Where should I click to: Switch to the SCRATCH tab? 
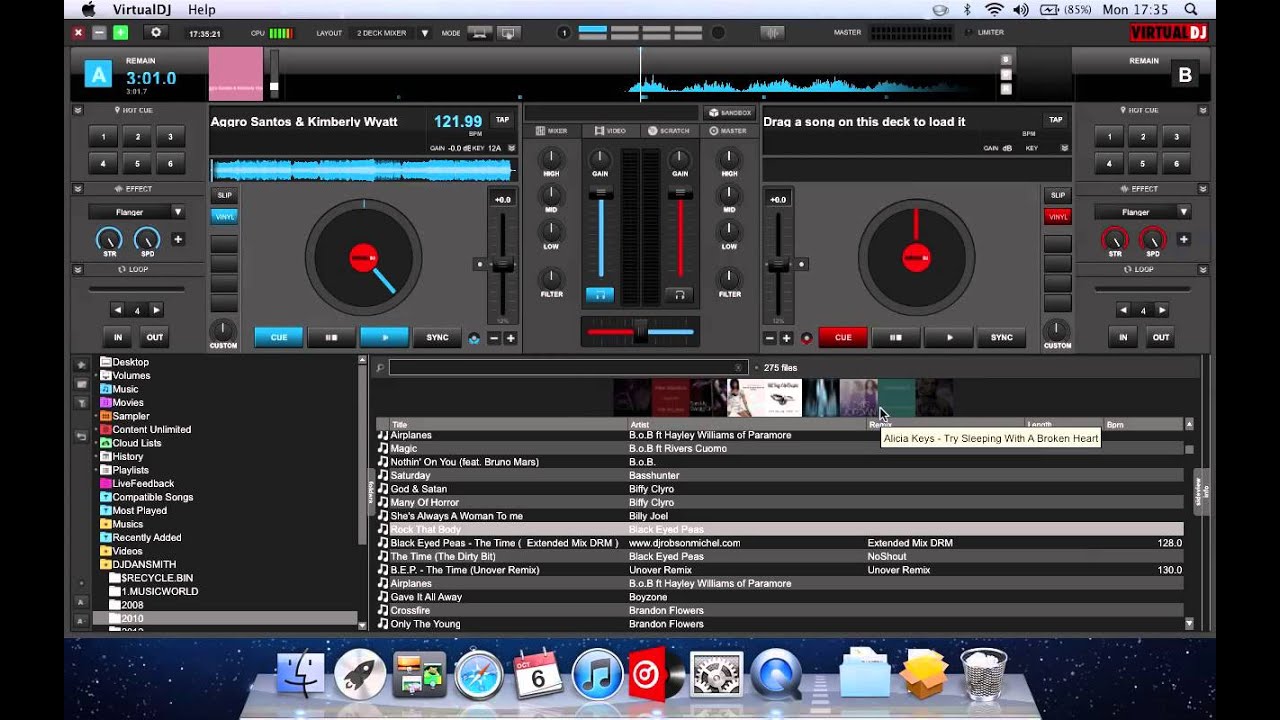coord(668,131)
